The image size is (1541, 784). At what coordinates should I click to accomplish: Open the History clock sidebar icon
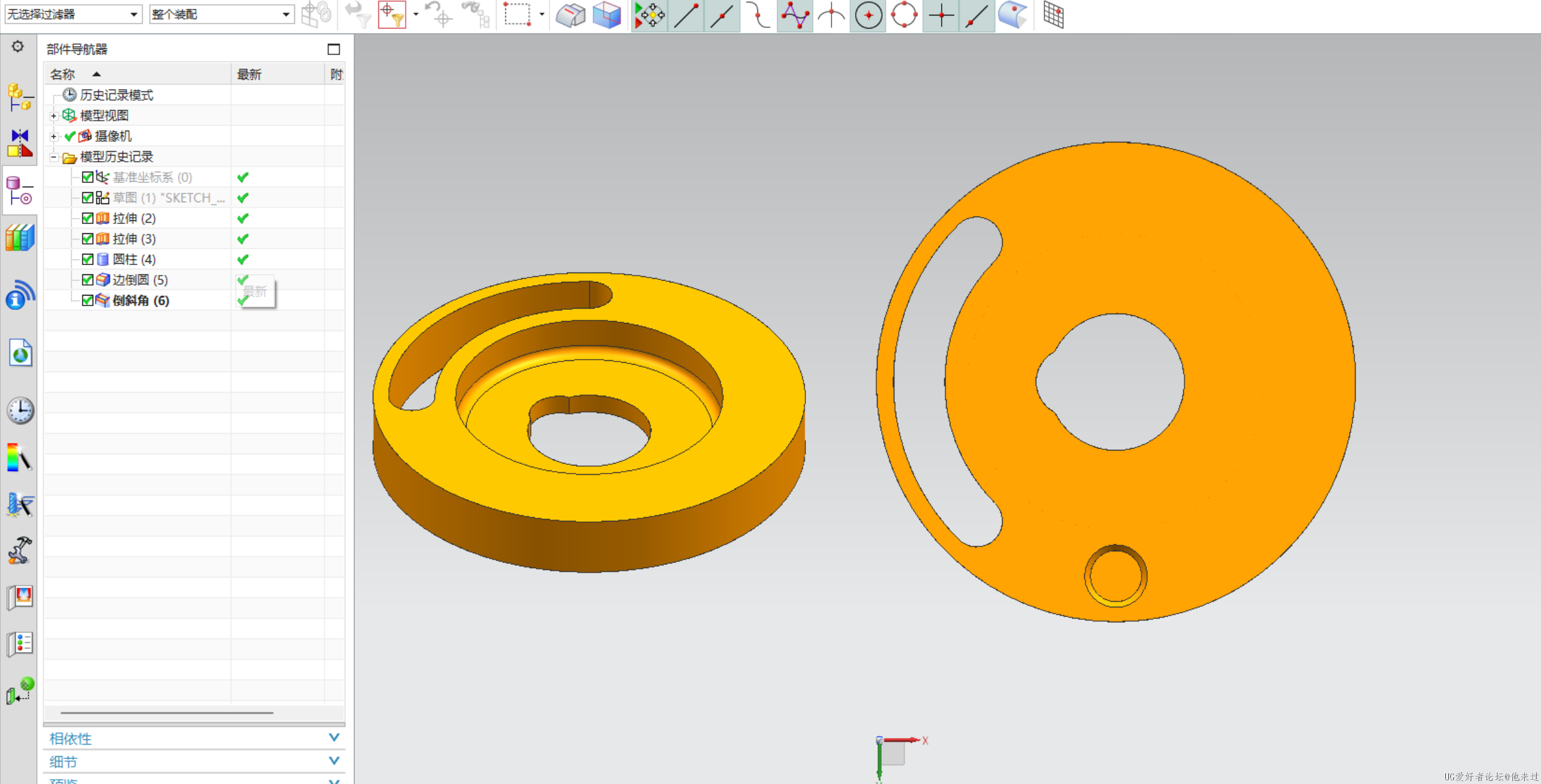20,411
